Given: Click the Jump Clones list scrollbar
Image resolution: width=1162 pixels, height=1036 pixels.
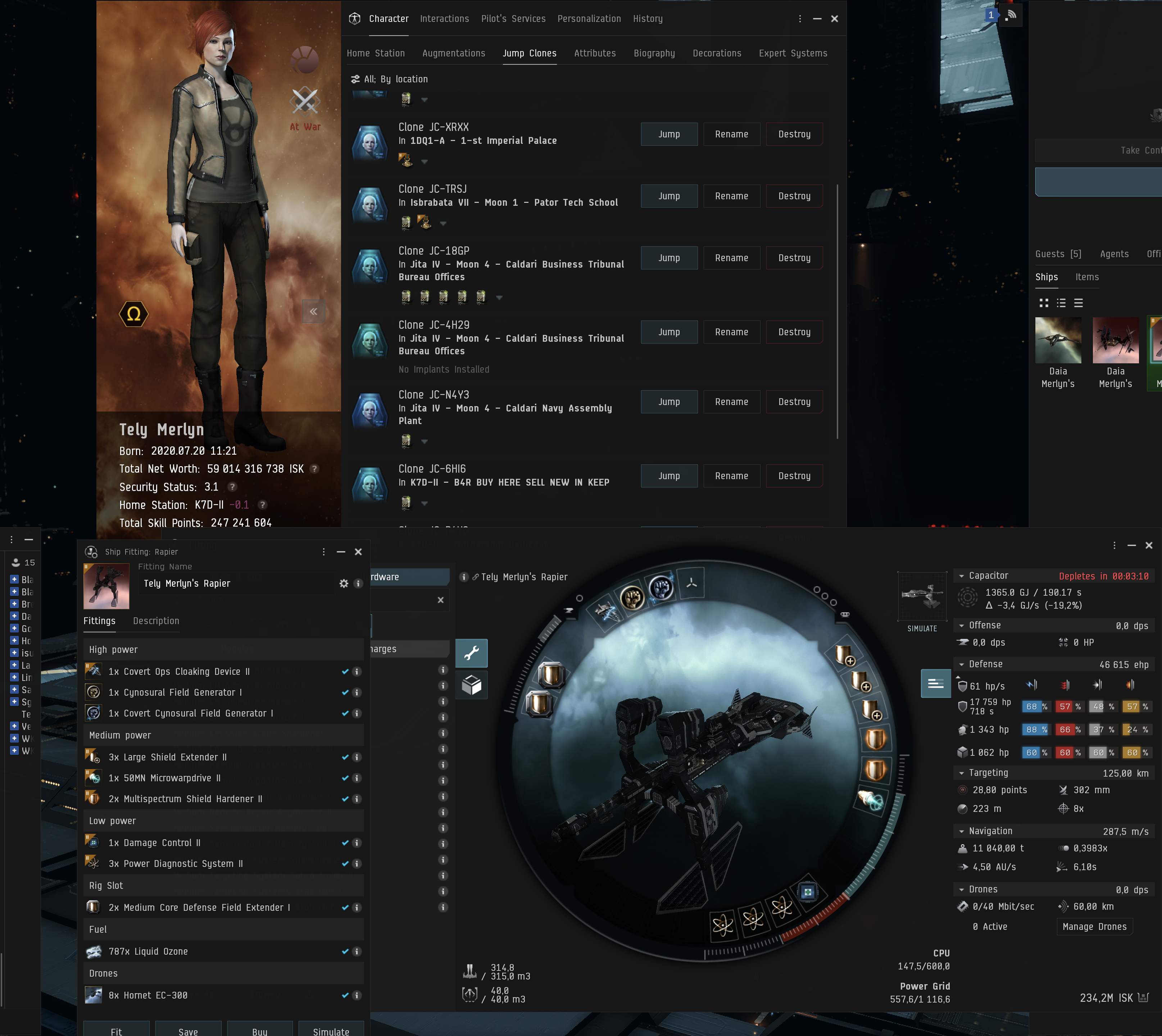Looking at the screenshot, I should pos(837,311).
